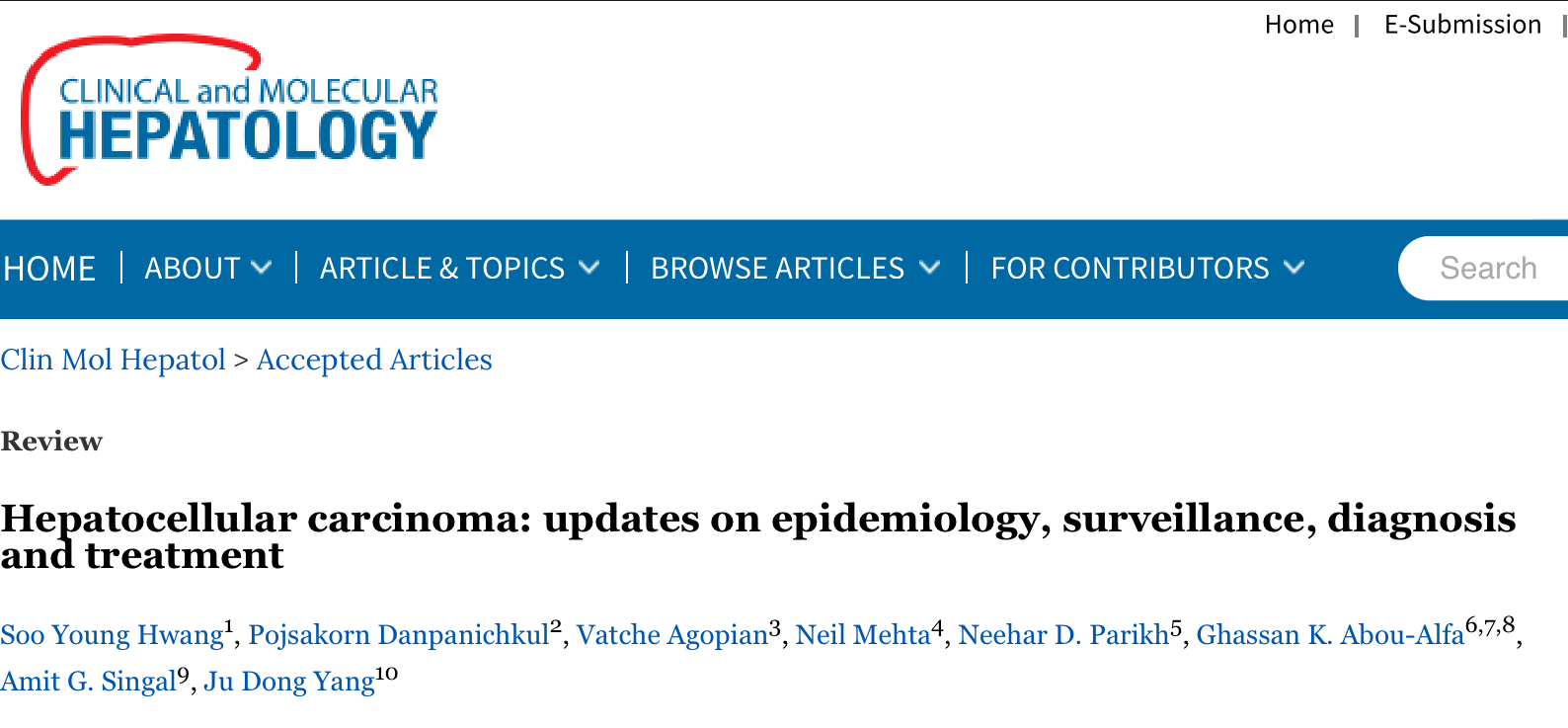Open the Accepted Articles breadcrumb link
Viewport: 1568px width, 728px height.
374,361
